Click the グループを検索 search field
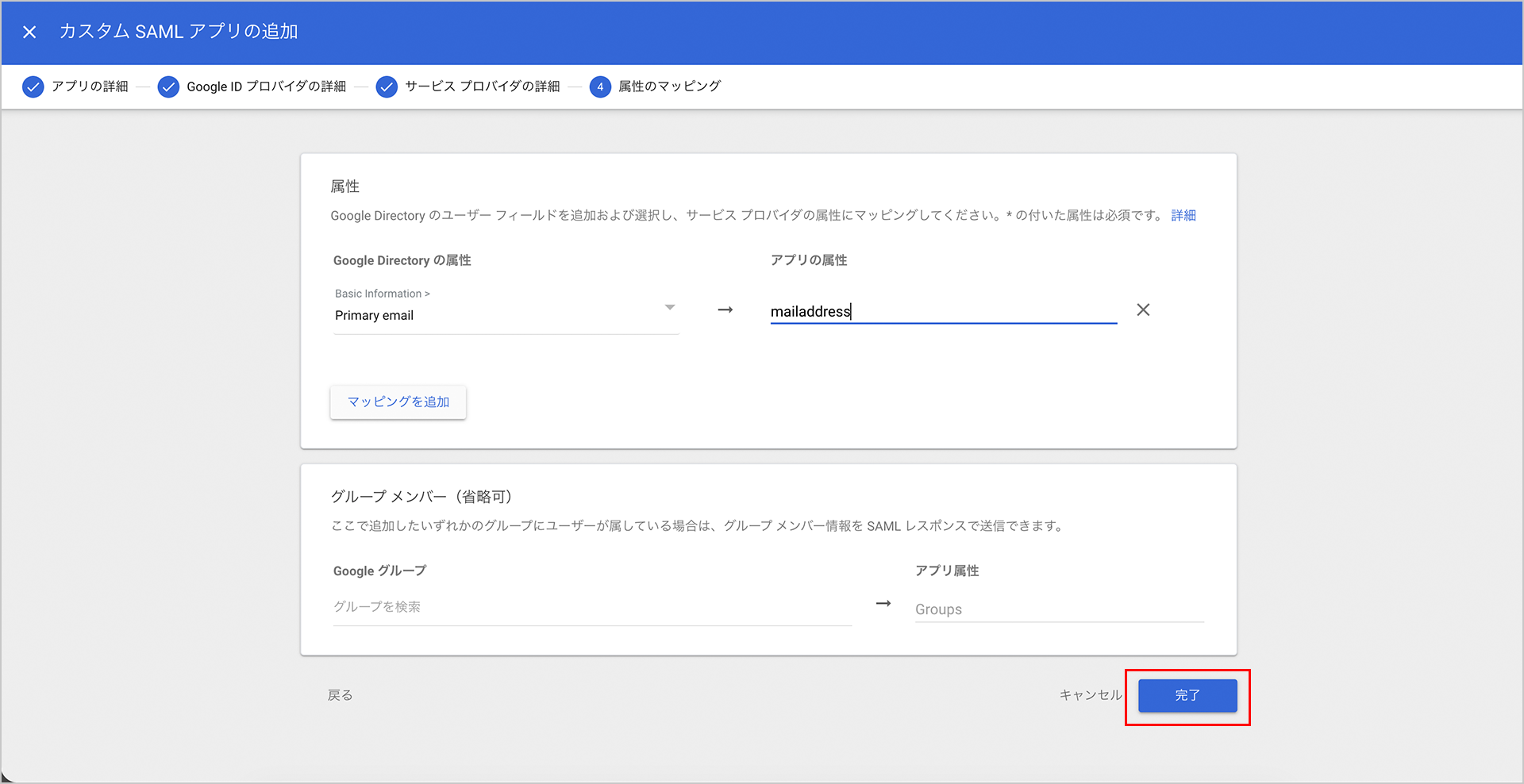The height and width of the screenshot is (784, 1524). point(591,607)
